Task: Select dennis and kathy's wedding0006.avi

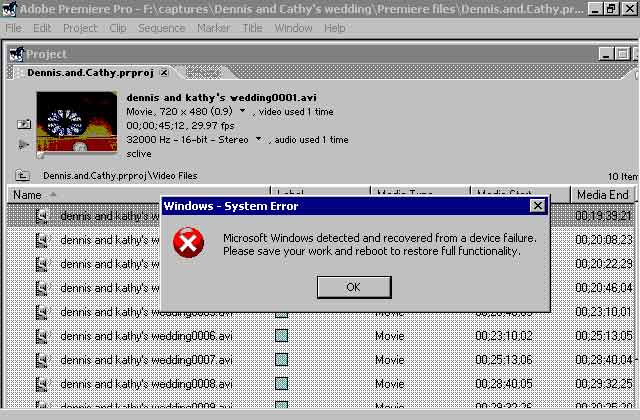Action: pyautogui.click(x=146, y=336)
